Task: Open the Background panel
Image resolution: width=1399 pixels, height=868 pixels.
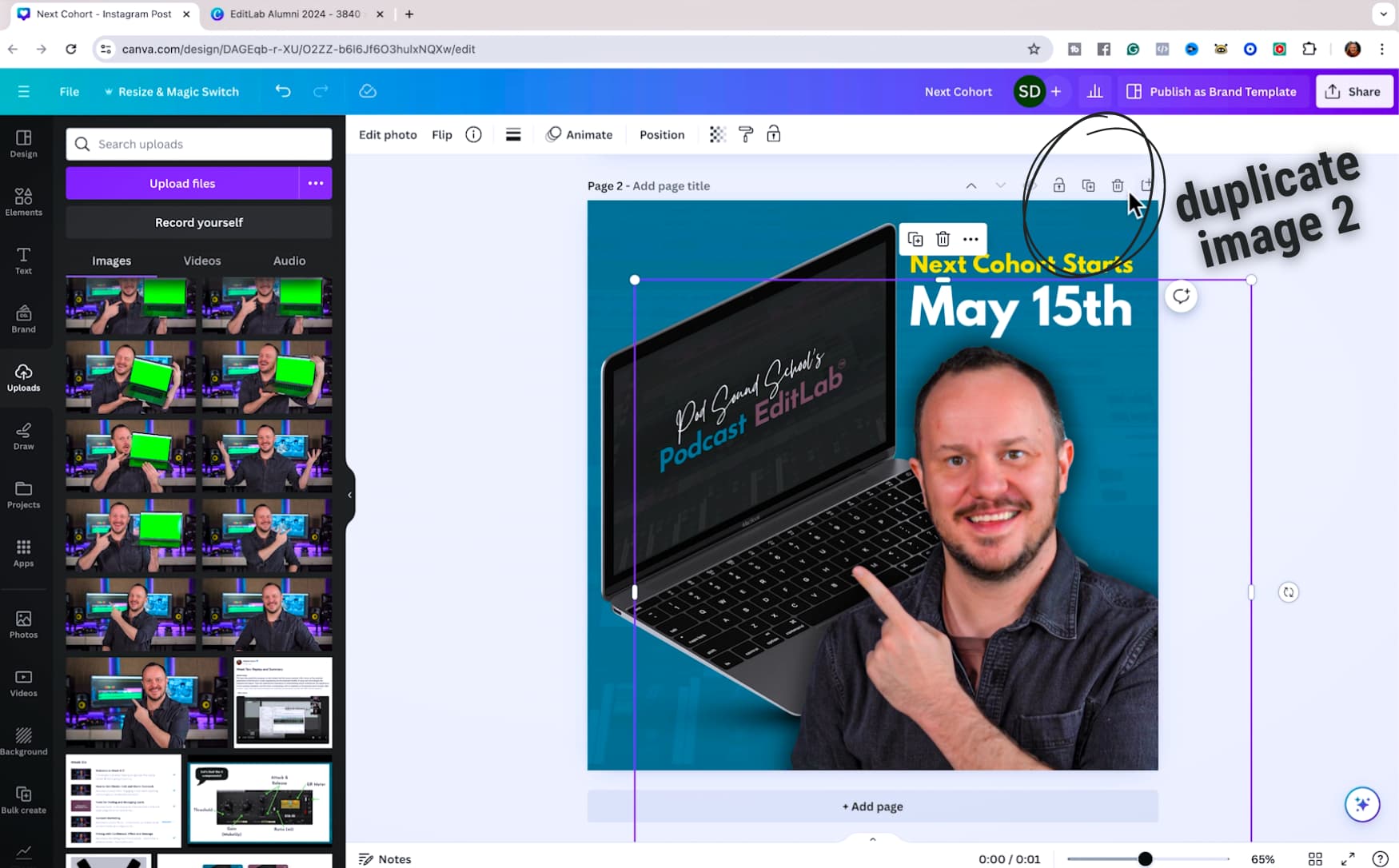Action: pos(23,741)
